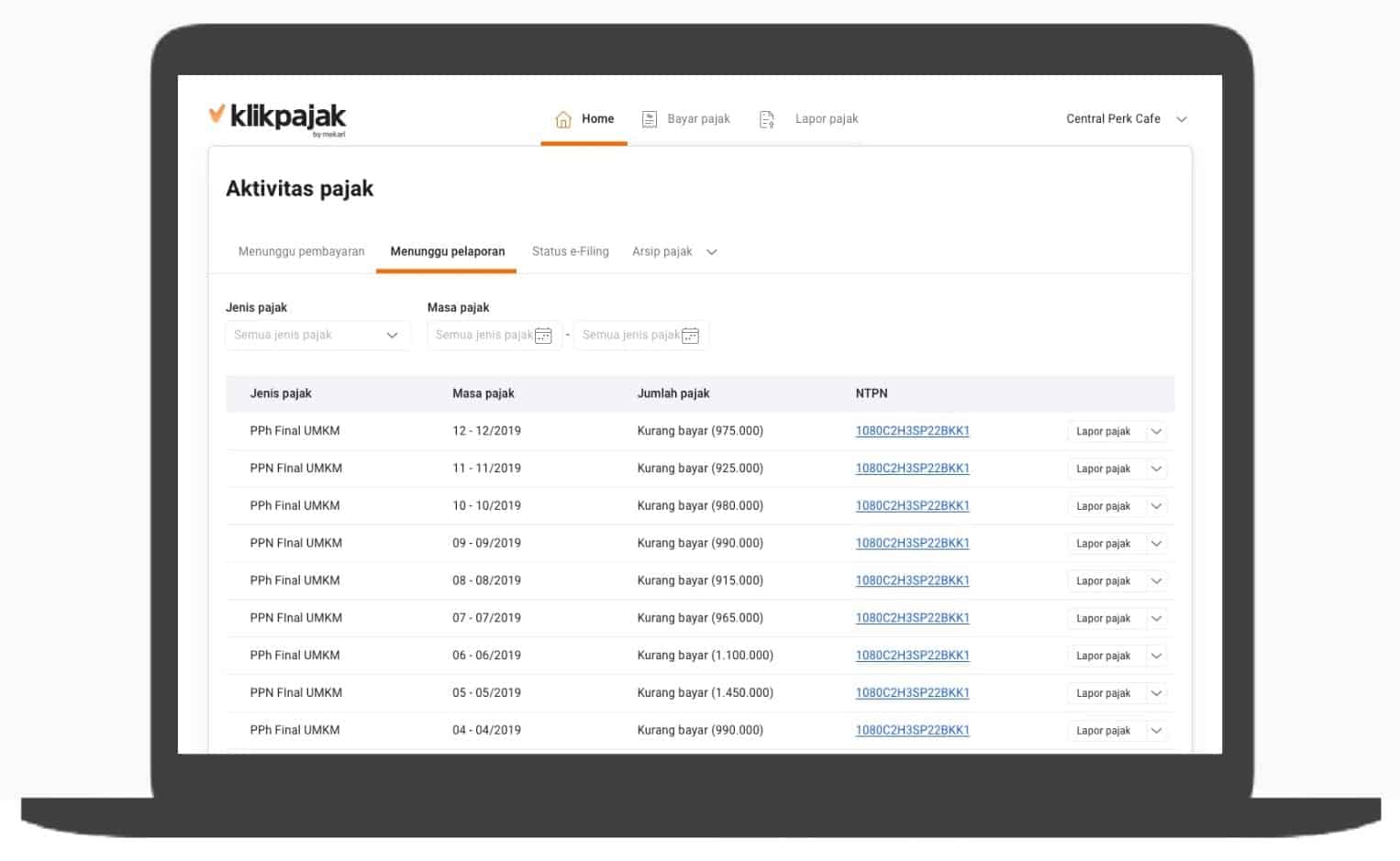Click Lapor pajak for 12 - 12/2019
Viewport: 1400px width, 861px height.
(1104, 431)
